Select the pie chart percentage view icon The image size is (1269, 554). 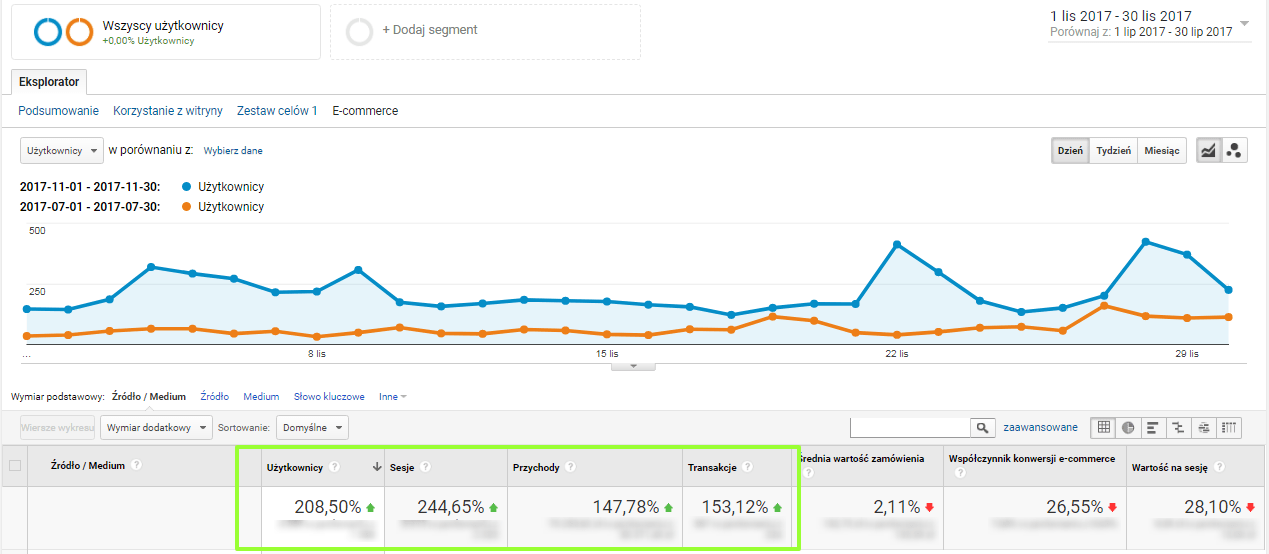[x=1128, y=428]
